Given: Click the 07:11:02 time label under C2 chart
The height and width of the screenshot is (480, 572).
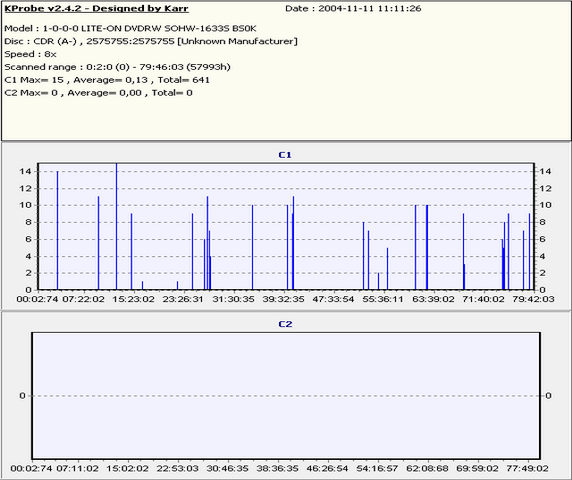Looking at the screenshot, I should (77, 468).
